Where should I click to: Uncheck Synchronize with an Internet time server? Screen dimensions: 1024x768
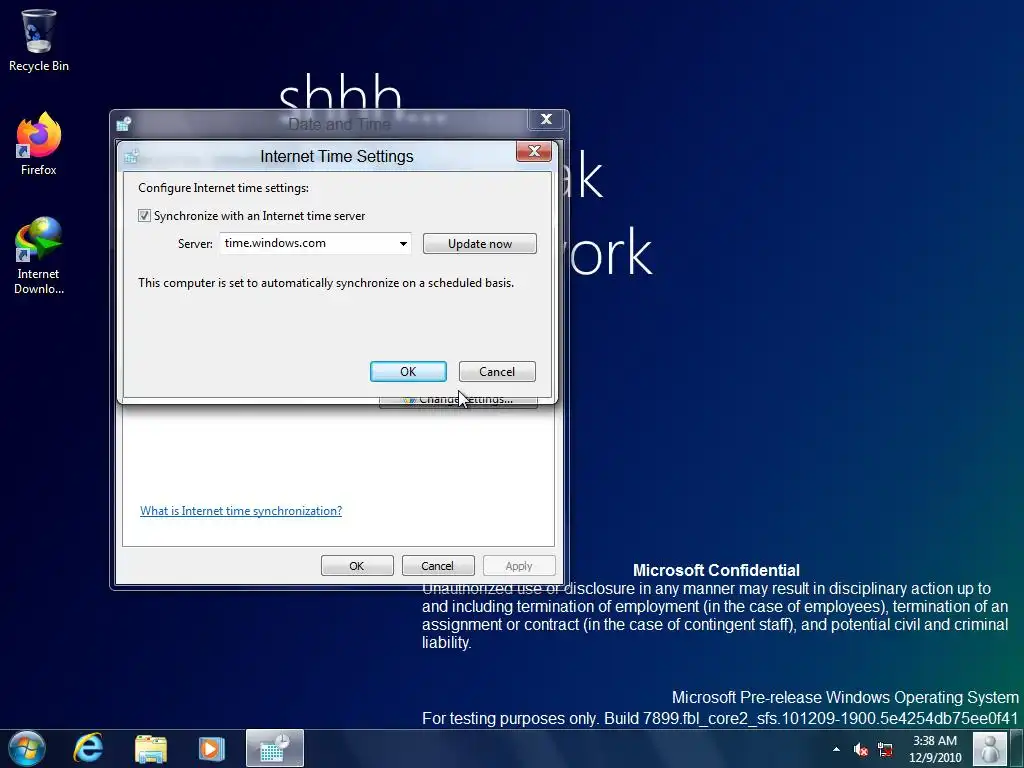click(x=144, y=216)
